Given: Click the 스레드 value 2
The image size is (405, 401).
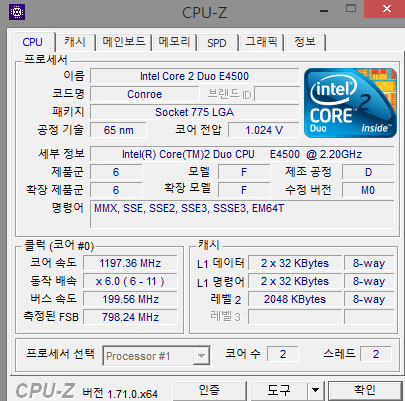Looking at the screenshot, I should (x=376, y=354).
